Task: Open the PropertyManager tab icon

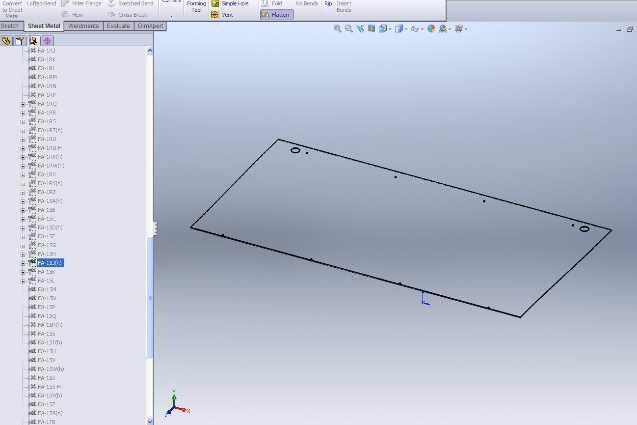Action: [20, 41]
